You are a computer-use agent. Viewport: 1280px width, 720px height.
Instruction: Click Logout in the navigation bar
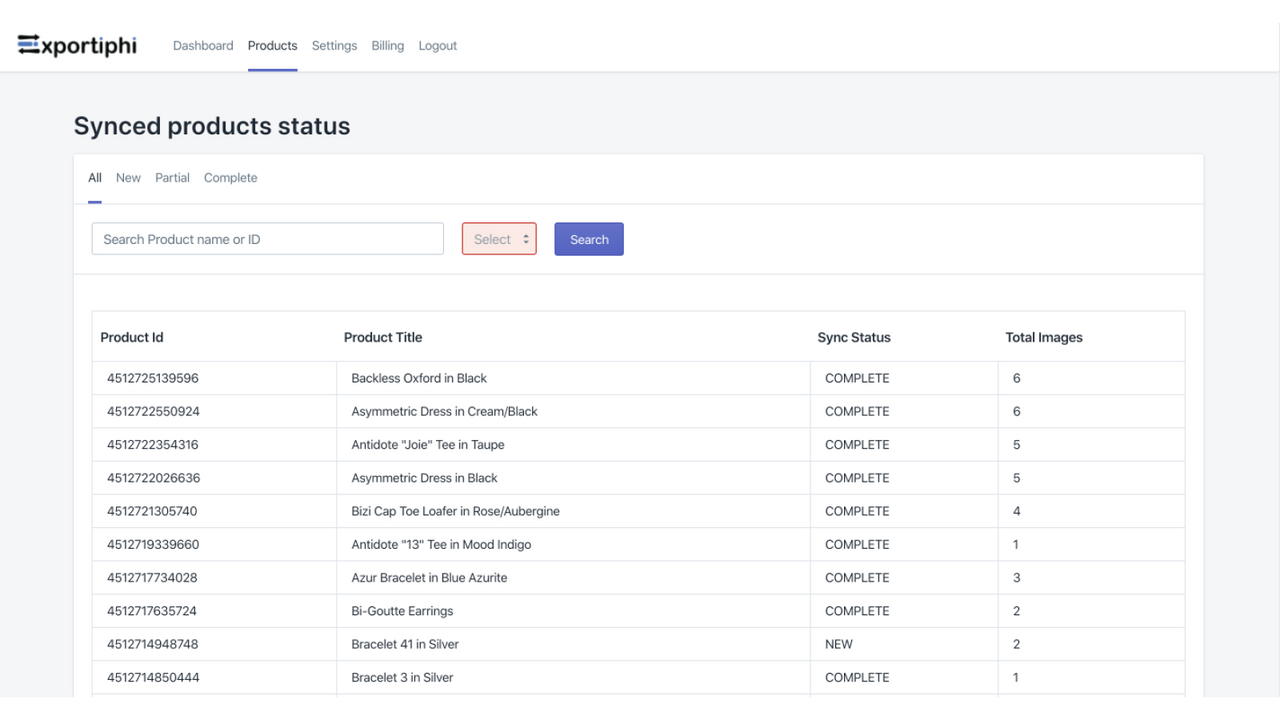(437, 45)
